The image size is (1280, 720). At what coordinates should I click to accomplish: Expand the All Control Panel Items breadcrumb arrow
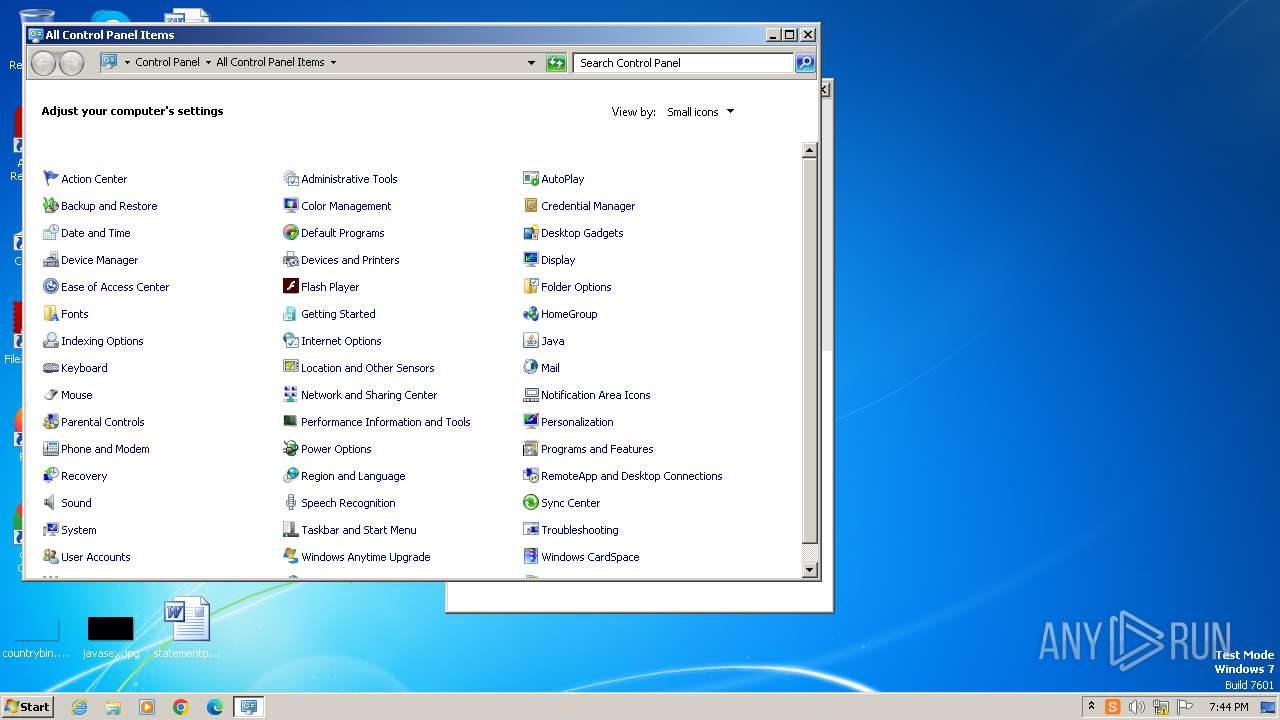coord(333,62)
